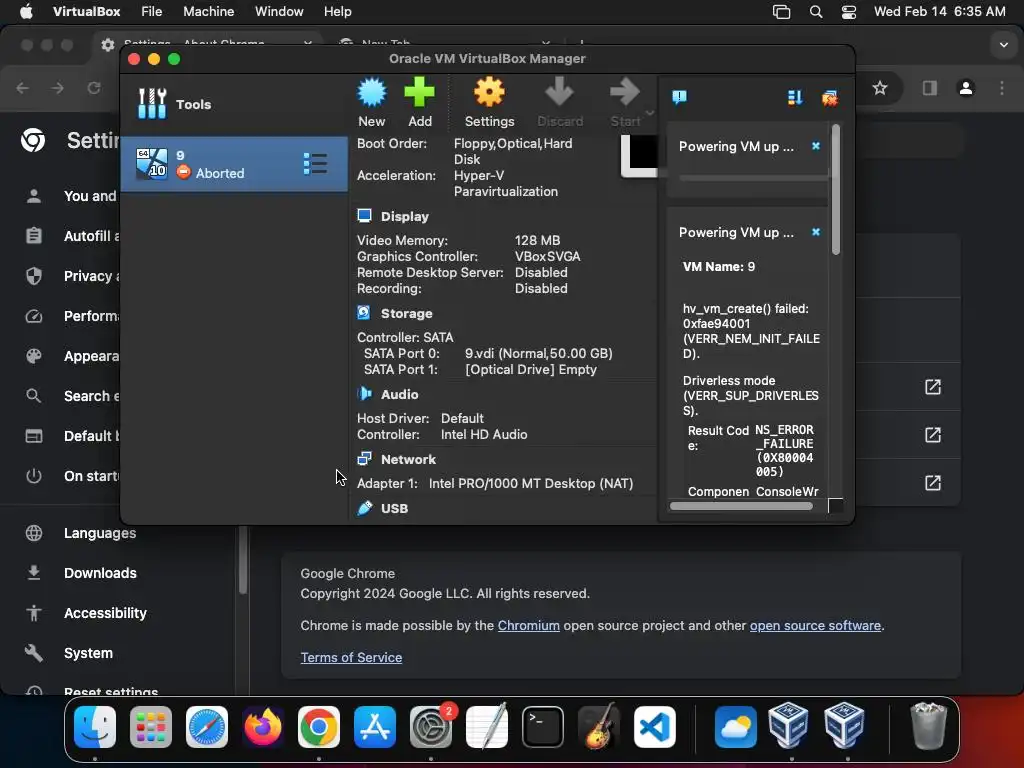Select VM 9 Aborted entry
The width and height of the screenshot is (1024, 768).
coord(234,164)
